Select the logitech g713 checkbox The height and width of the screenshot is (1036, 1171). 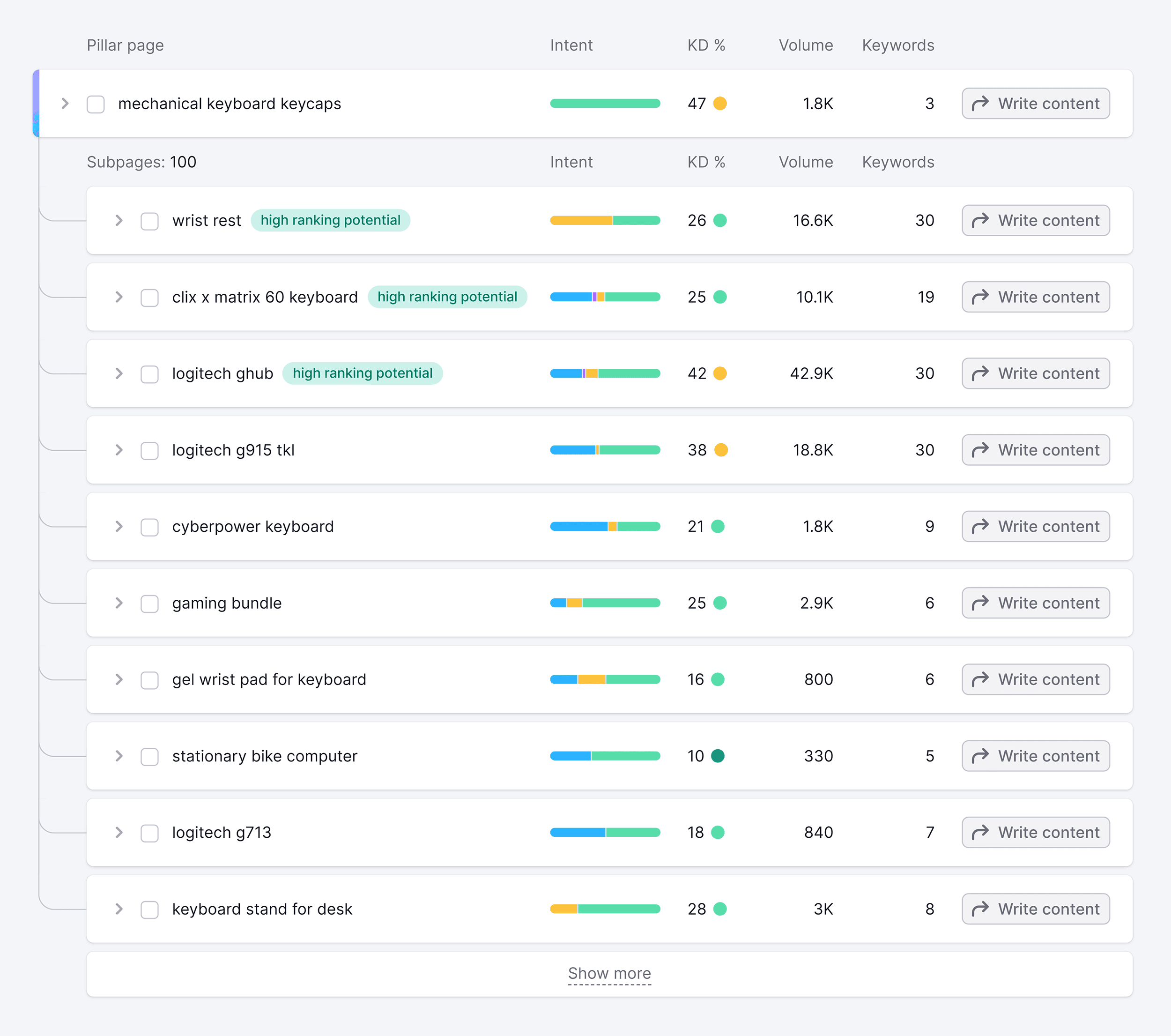point(149,833)
